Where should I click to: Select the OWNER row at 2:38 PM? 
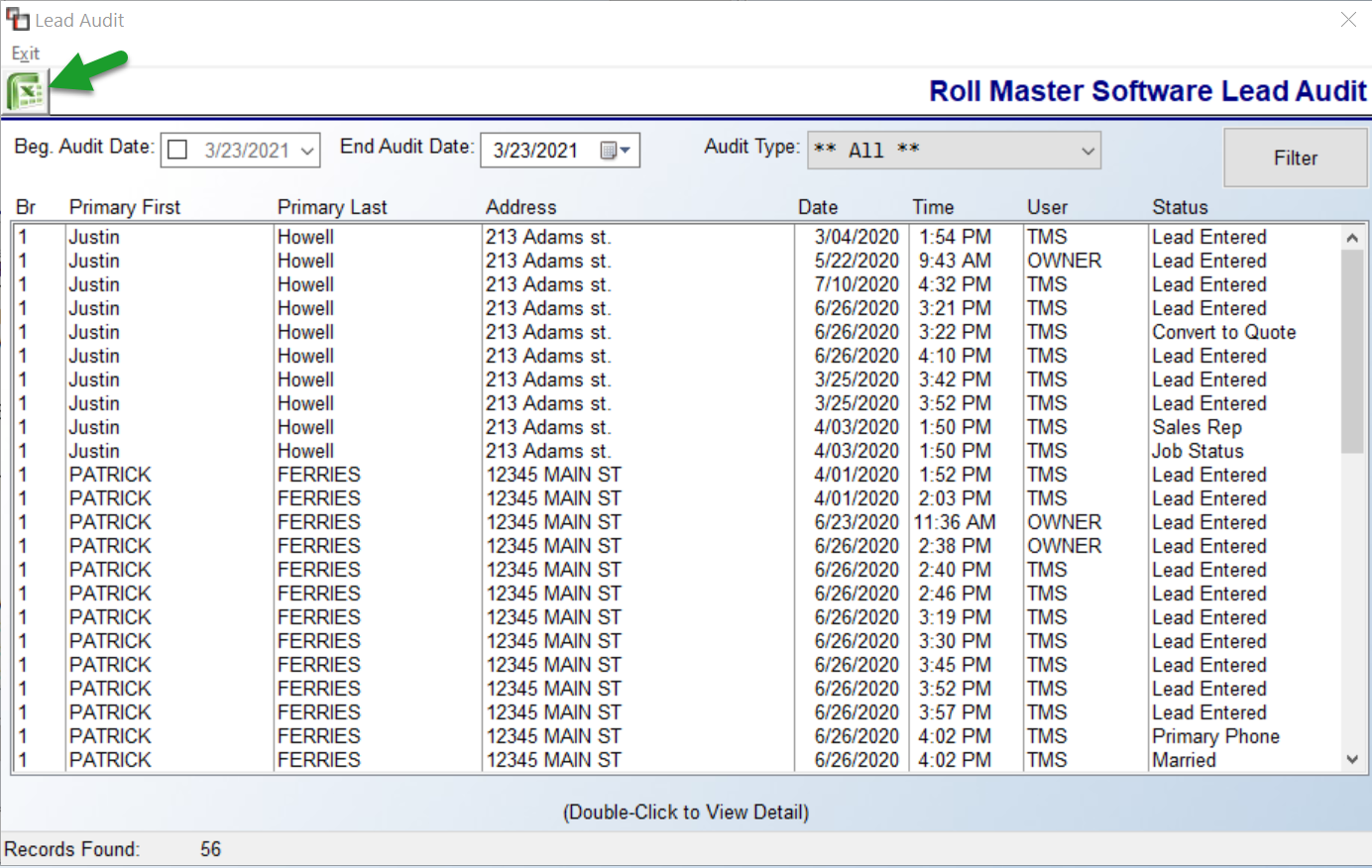point(676,546)
